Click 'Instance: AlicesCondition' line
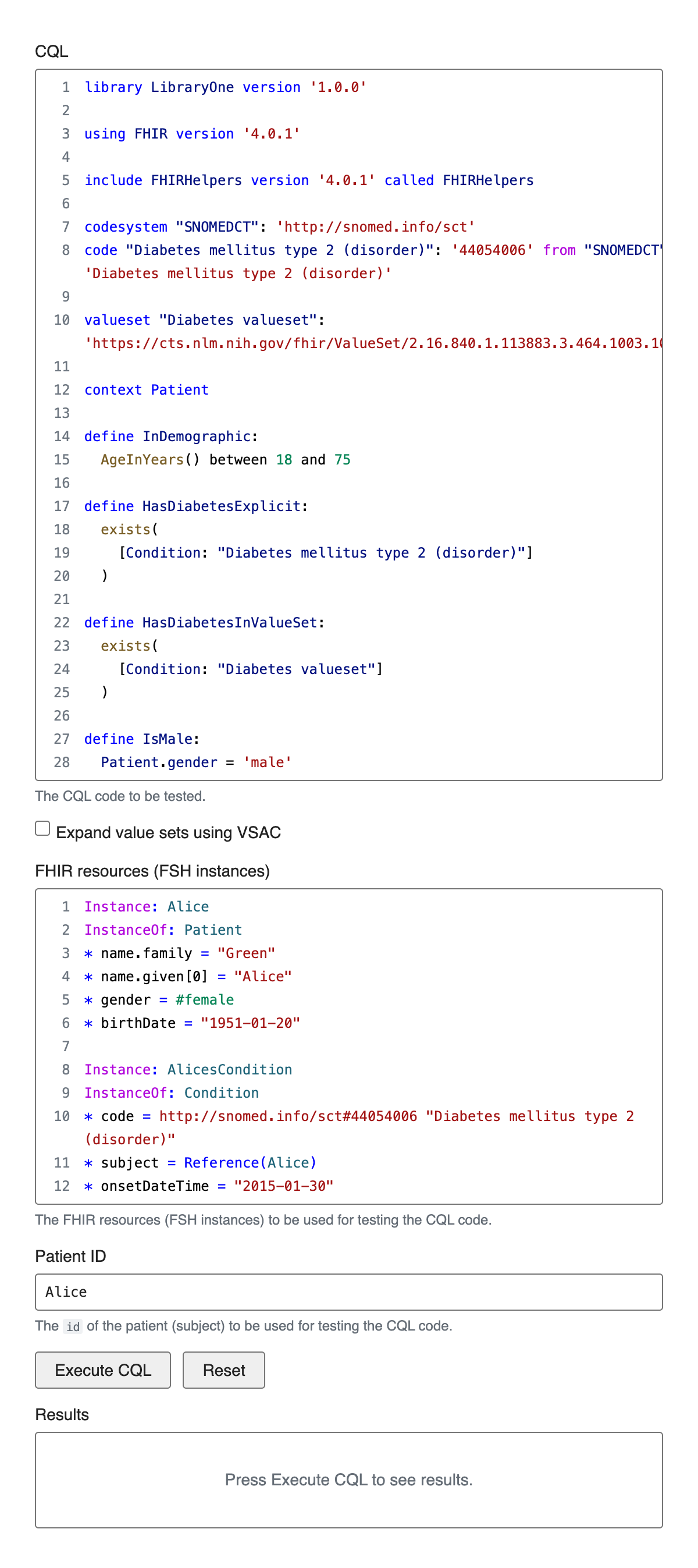Viewport: 698px width, 1568px height. point(187,1070)
